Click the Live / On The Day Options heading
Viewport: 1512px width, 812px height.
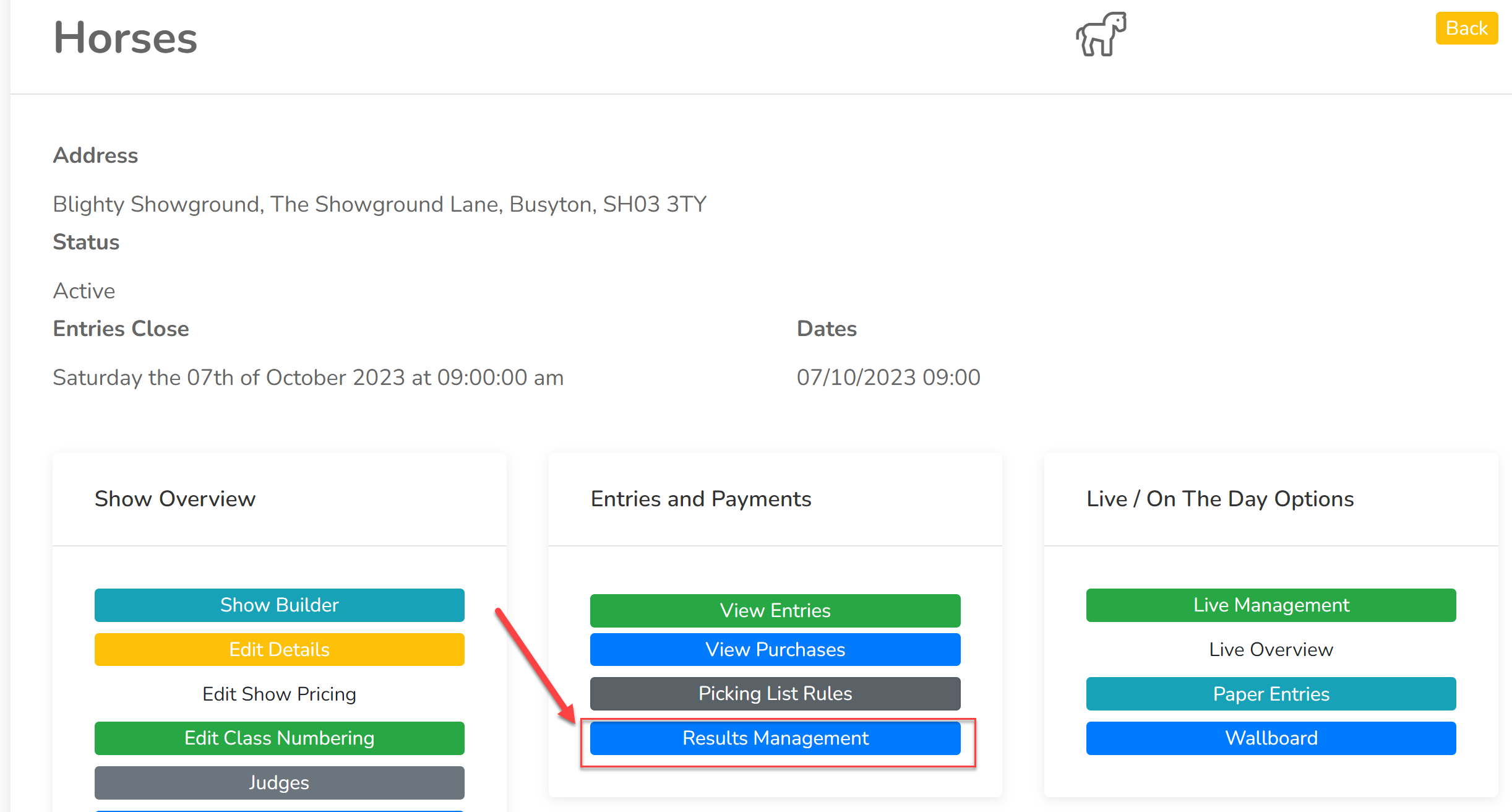(x=1220, y=499)
